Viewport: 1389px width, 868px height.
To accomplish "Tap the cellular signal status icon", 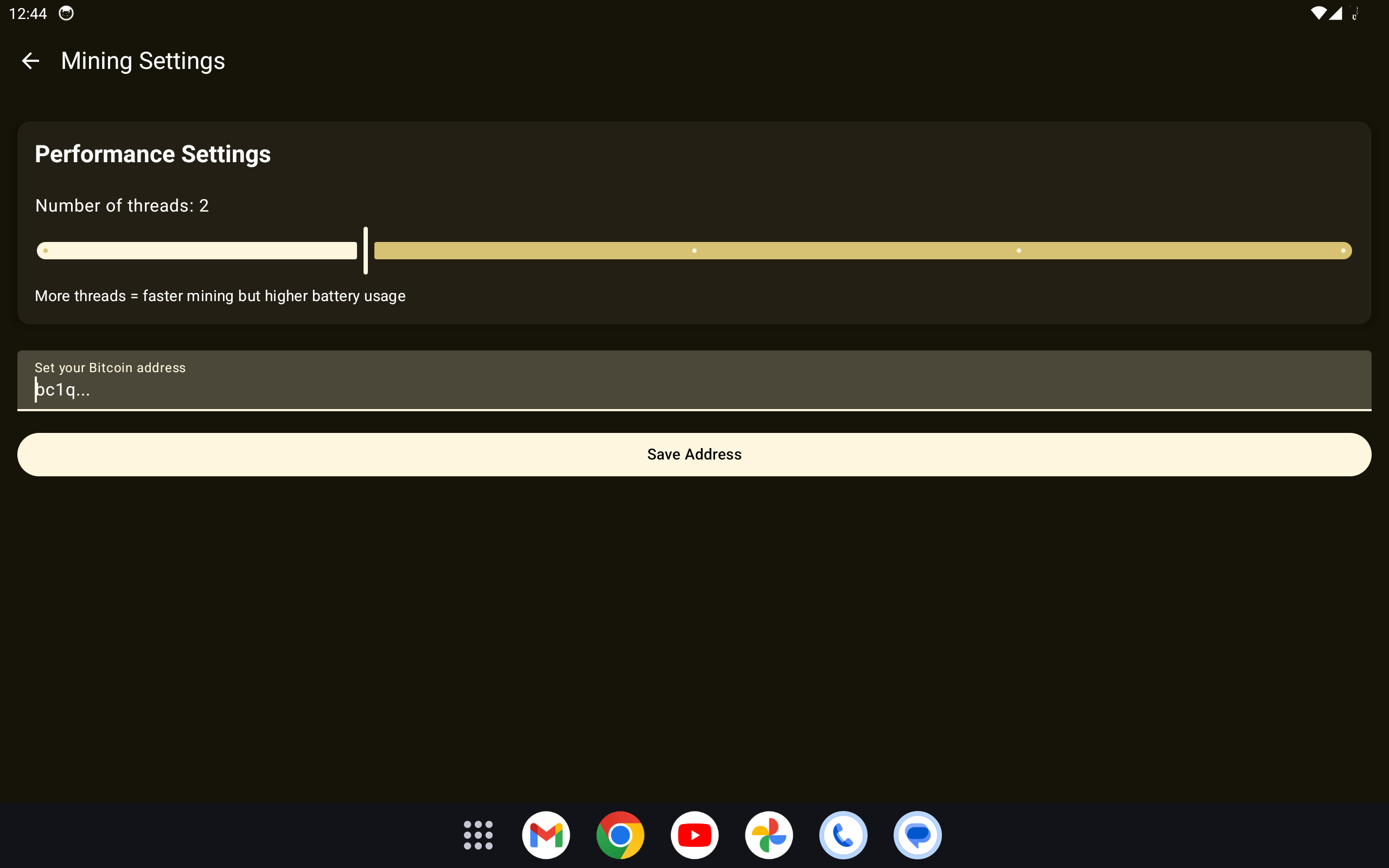I will (1336, 13).
